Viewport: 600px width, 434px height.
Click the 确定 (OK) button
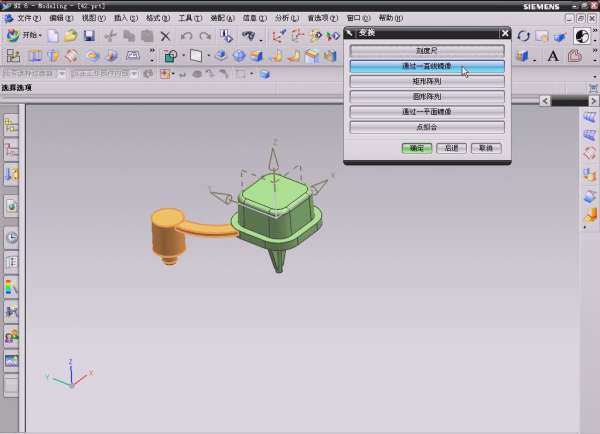click(x=416, y=147)
